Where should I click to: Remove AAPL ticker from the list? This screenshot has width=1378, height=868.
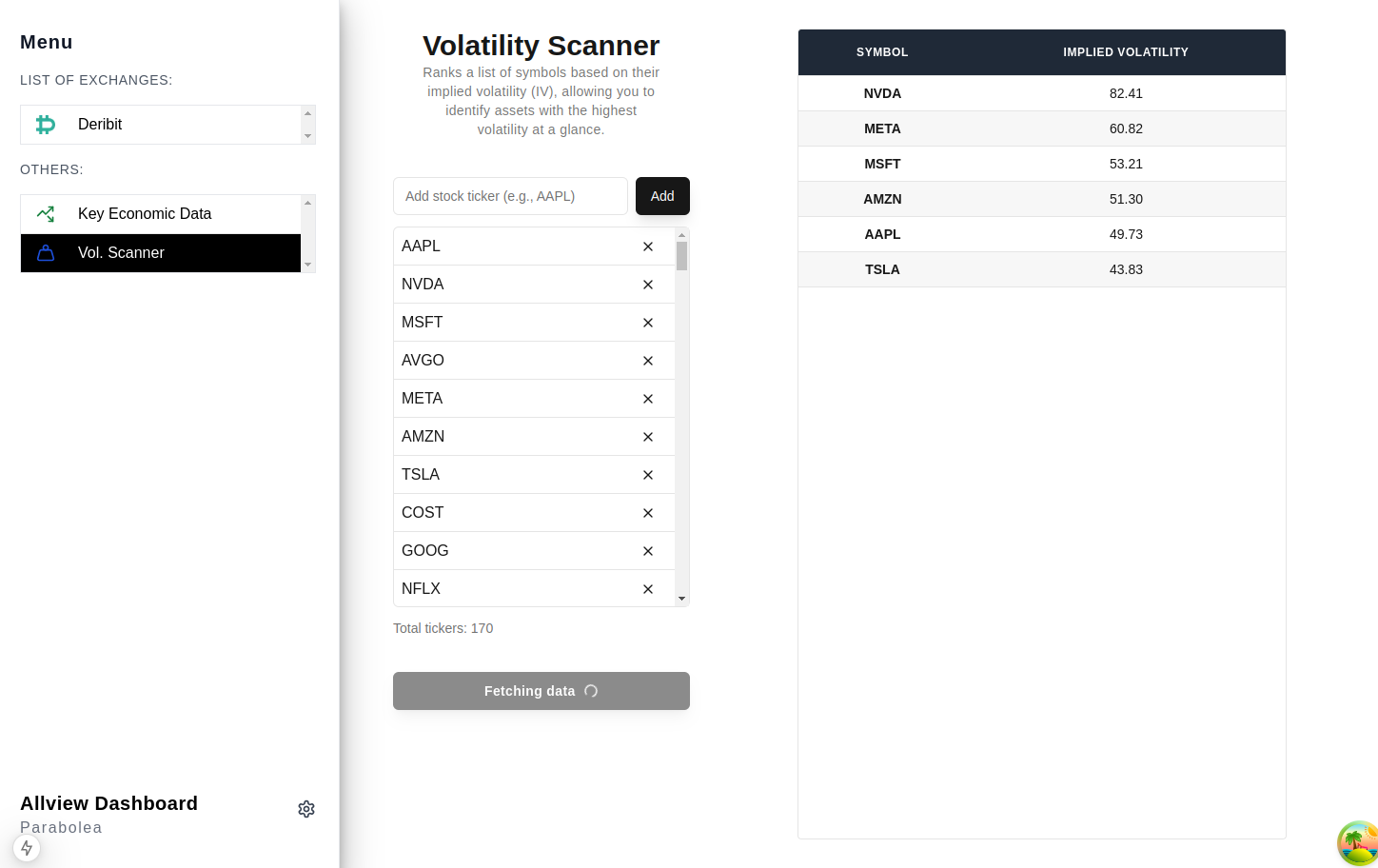(x=648, y=247)
